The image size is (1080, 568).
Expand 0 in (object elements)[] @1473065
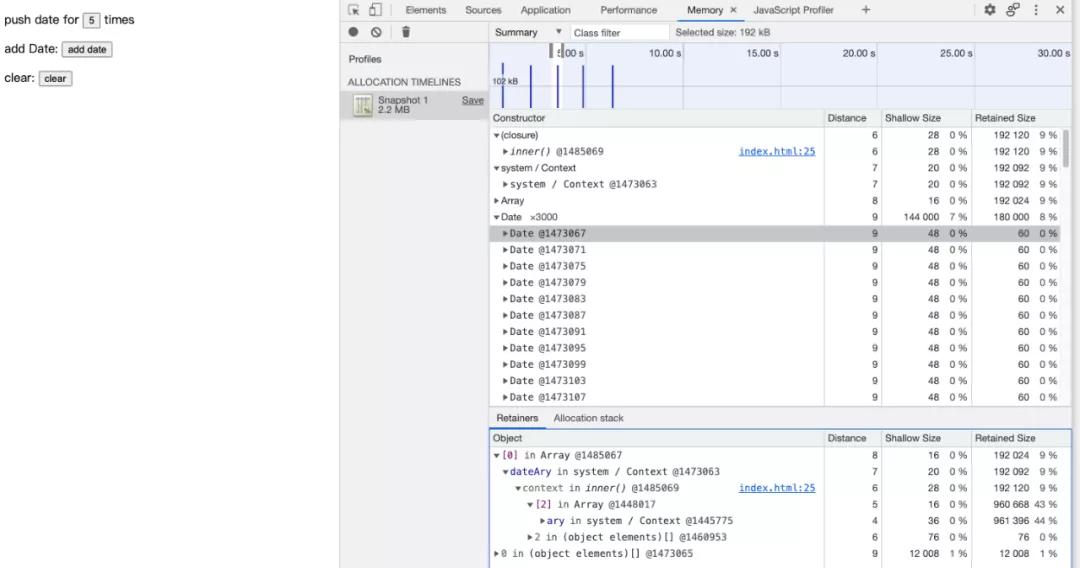[x=497, y=554]
